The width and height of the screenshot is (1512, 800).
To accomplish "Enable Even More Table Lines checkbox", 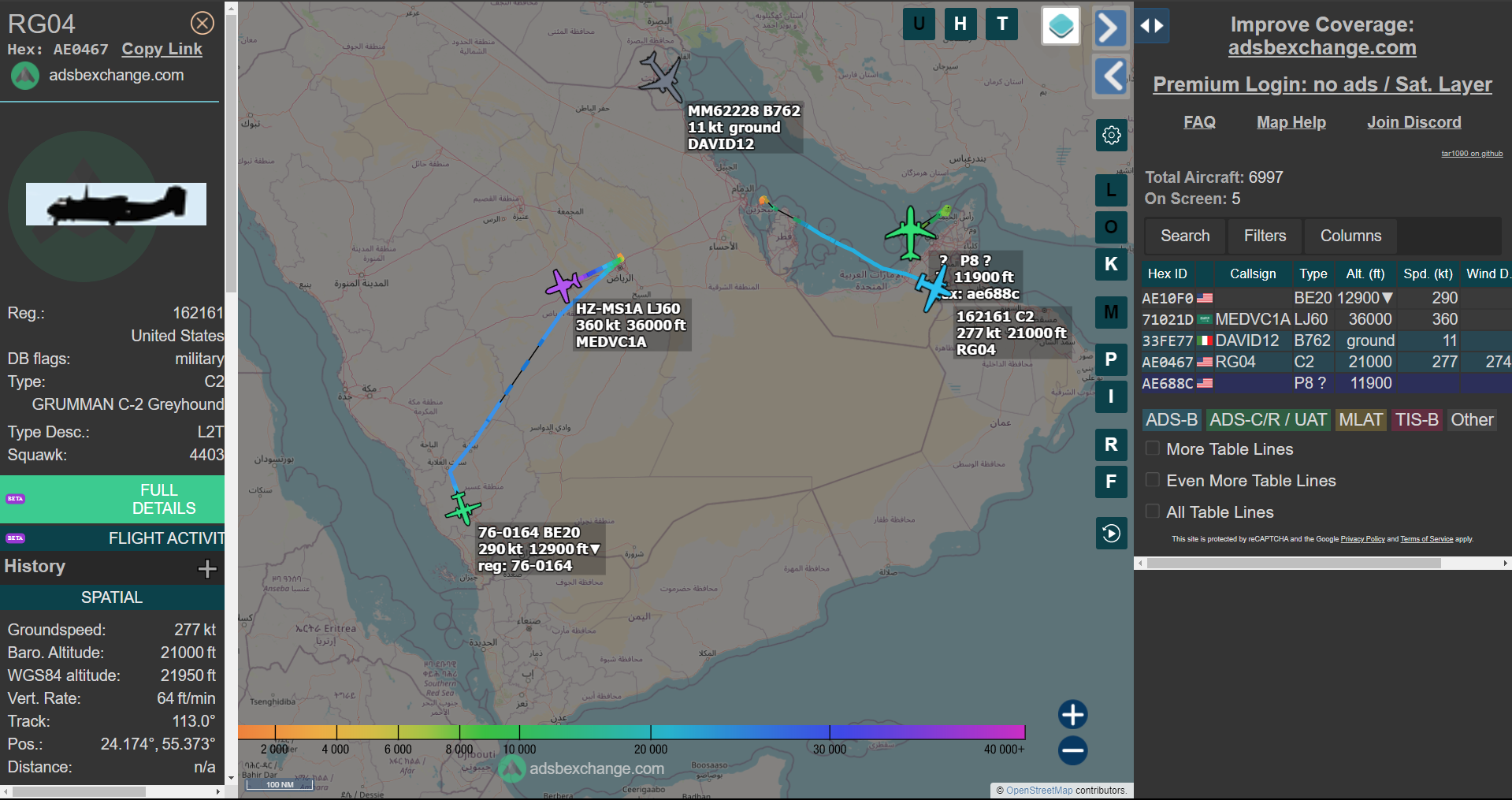I will coord(1153,480).
